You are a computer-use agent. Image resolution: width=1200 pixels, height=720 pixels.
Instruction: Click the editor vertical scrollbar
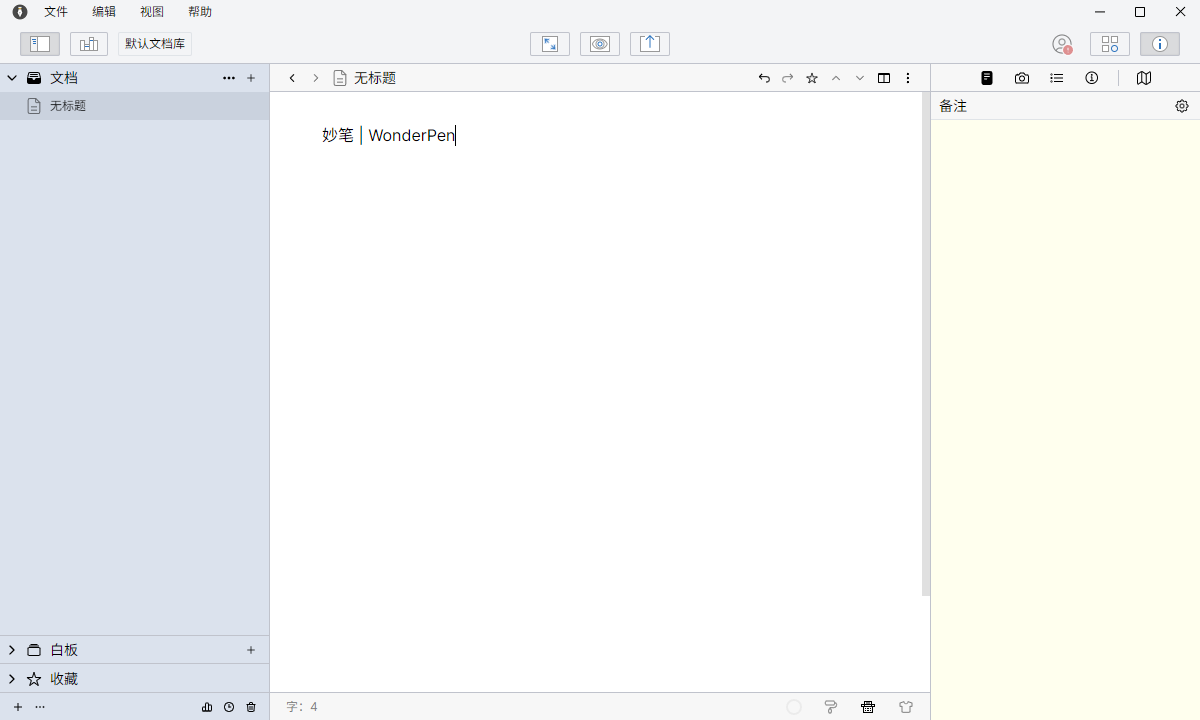(x=926, y=344)
